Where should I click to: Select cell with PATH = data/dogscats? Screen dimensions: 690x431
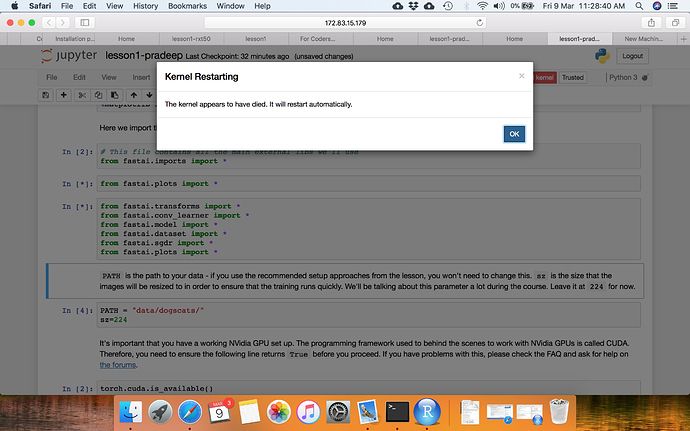tap(368, 315)
